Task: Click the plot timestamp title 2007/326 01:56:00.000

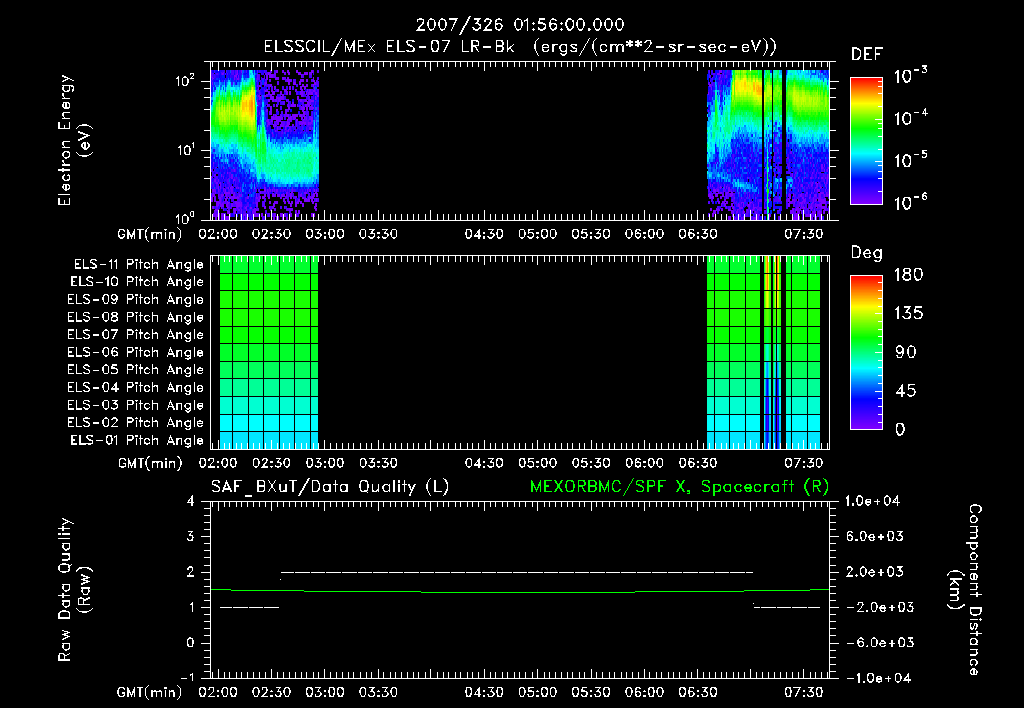Action: tap(520, 25)
